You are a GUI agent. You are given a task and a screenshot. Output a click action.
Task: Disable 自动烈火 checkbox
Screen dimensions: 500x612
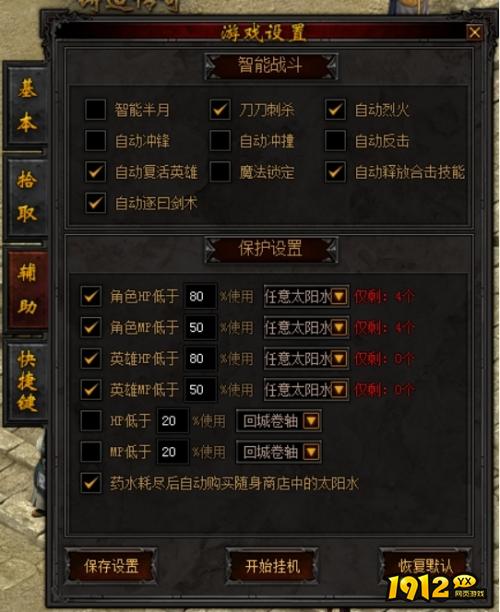335,109
